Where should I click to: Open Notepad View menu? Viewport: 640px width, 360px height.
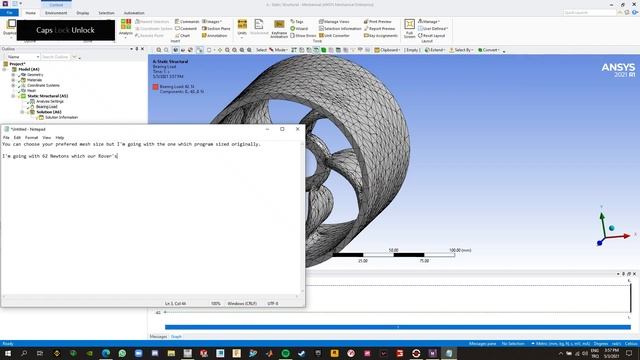(47, 138)
